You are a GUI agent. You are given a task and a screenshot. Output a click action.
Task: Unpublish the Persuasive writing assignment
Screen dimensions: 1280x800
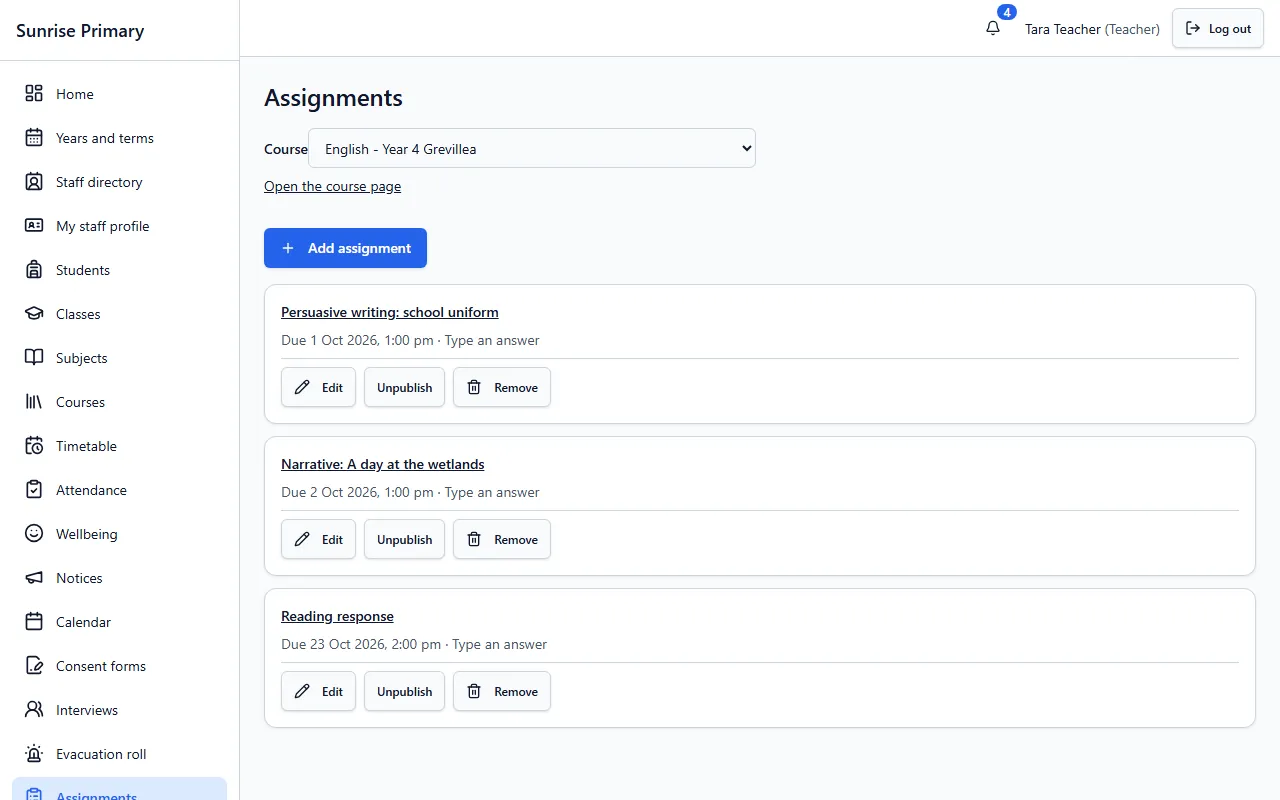point(404,387)
